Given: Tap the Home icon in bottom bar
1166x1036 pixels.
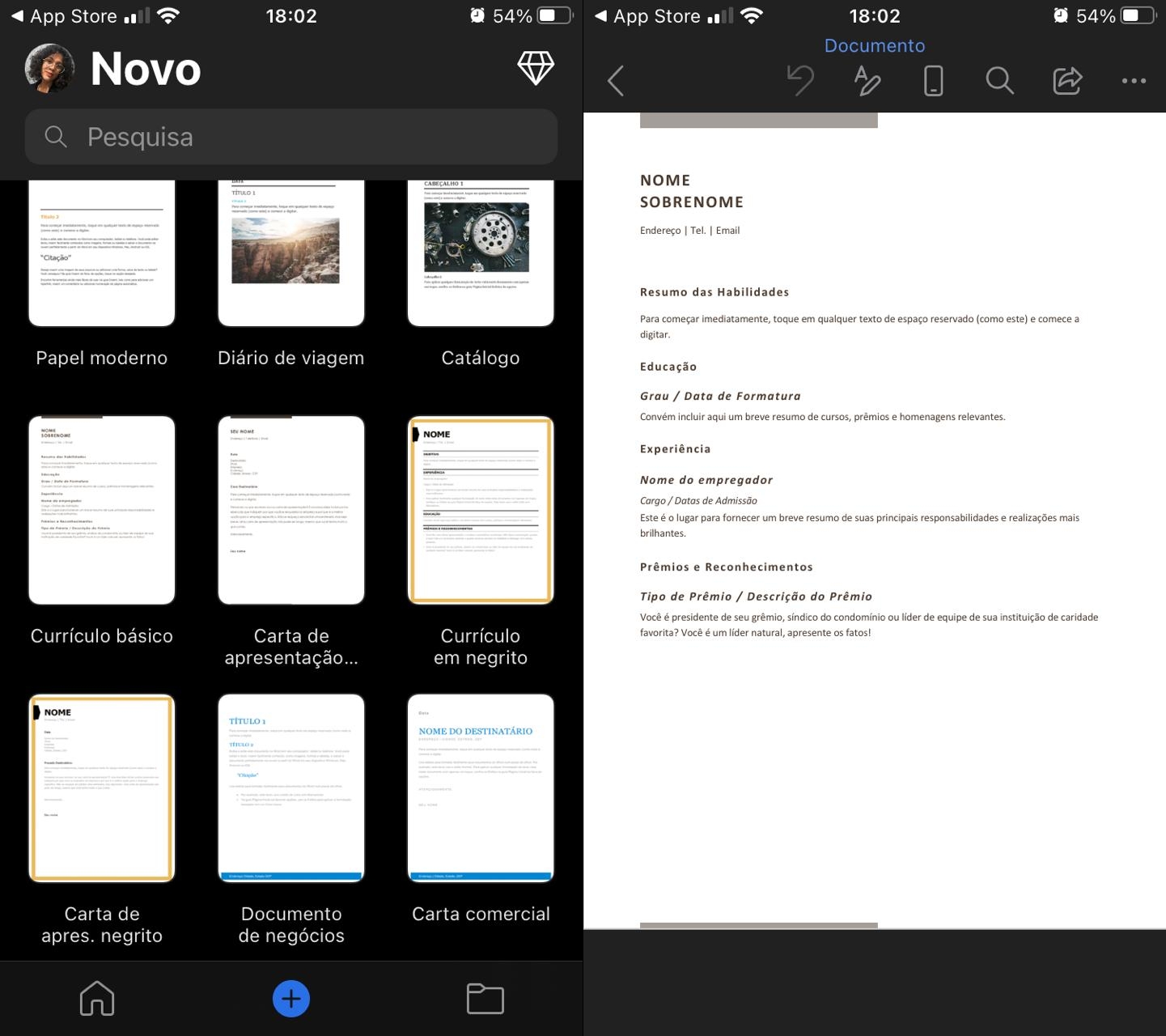Looking at the screenshot, I should [96, 998].
